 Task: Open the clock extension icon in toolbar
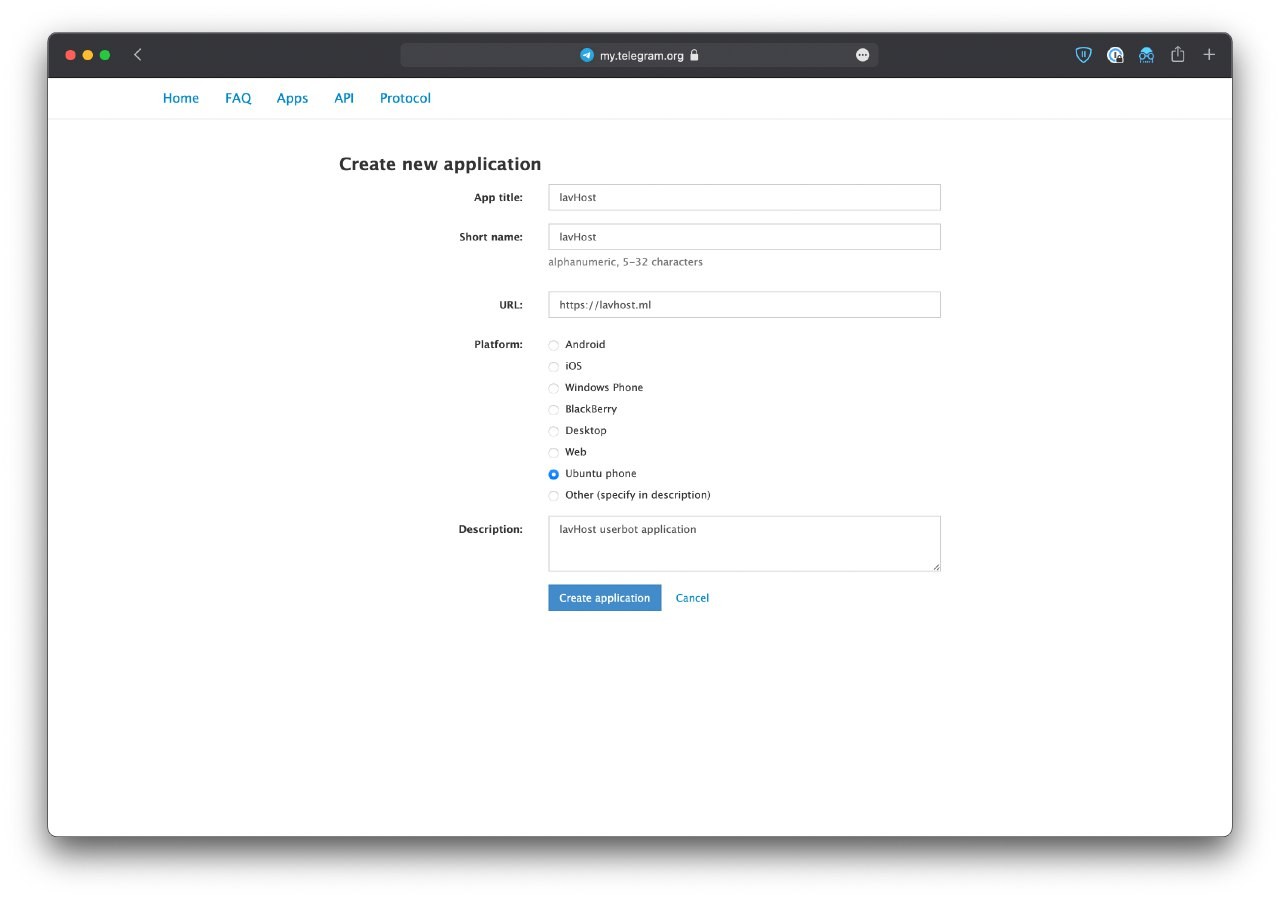[x=1115, y=55]
